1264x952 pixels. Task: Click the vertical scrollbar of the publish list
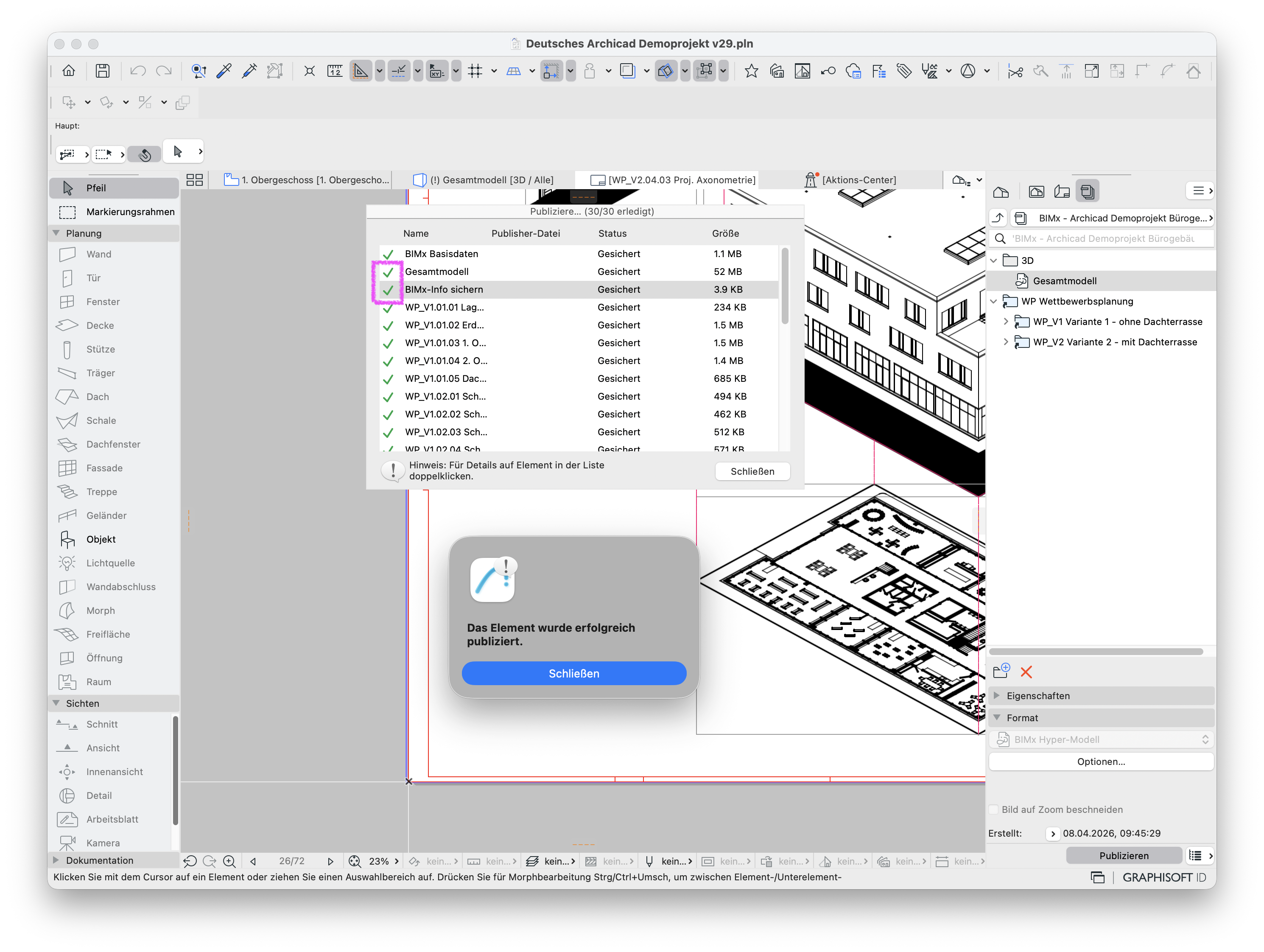pyautogui.click(x=785, y=286)
